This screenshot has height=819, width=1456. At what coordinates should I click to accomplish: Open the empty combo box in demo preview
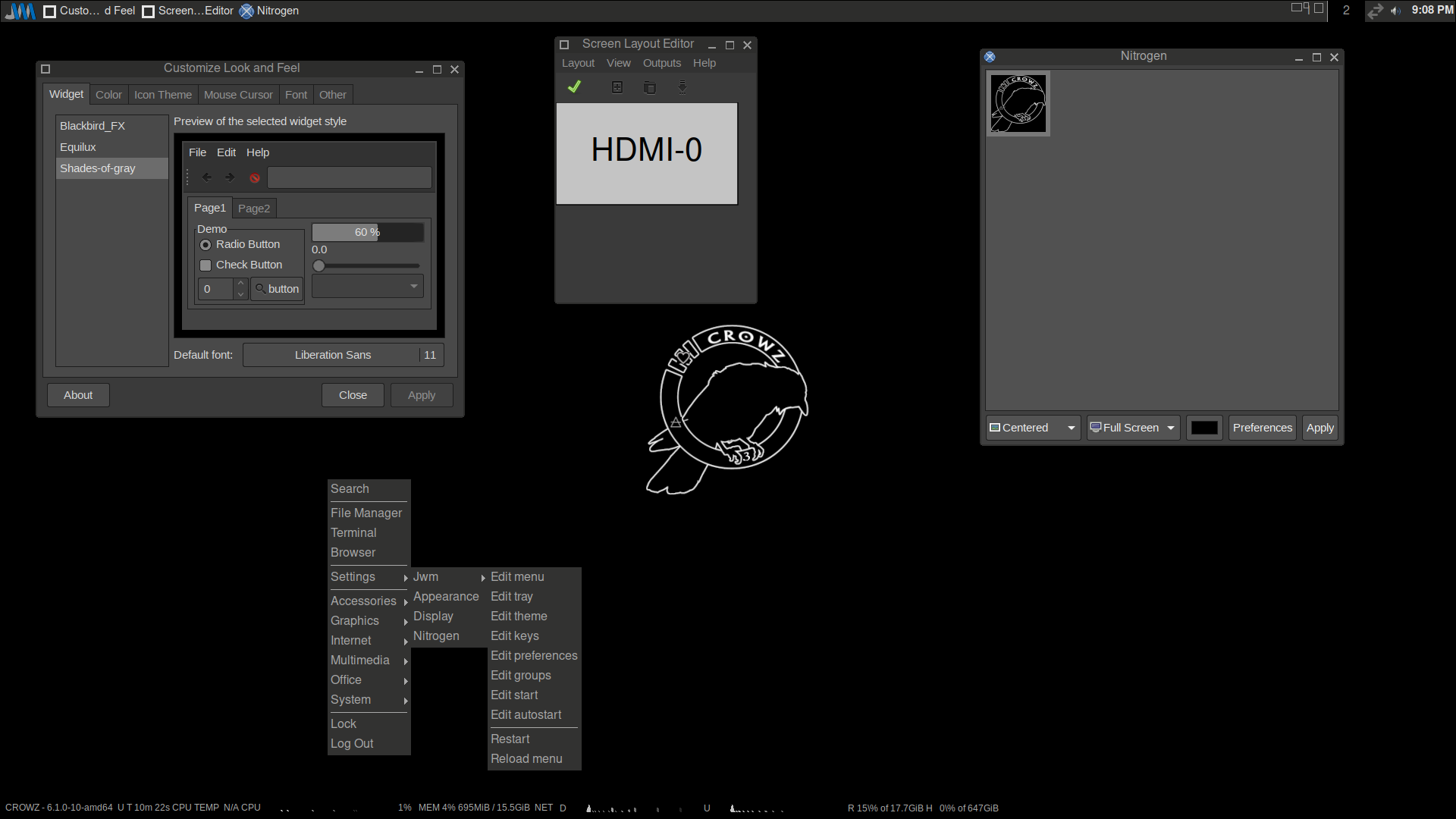click(x=367, y=287)
